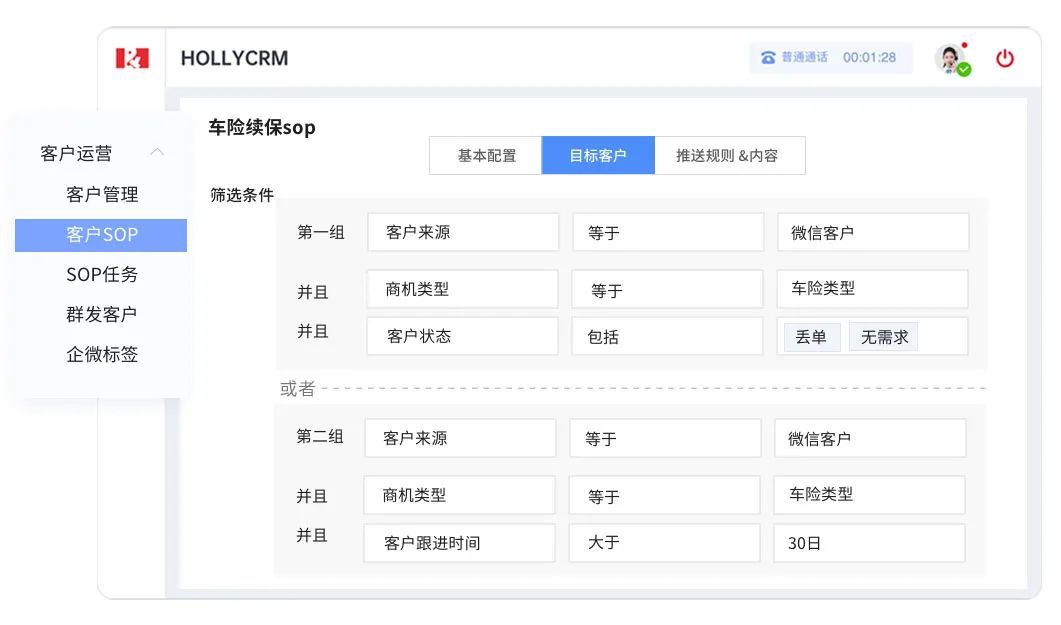Image resolution: width=1061 pixels, height=625 pixels.
Task: Open first group 包括 operator dropdown
Action: point(667,337)
